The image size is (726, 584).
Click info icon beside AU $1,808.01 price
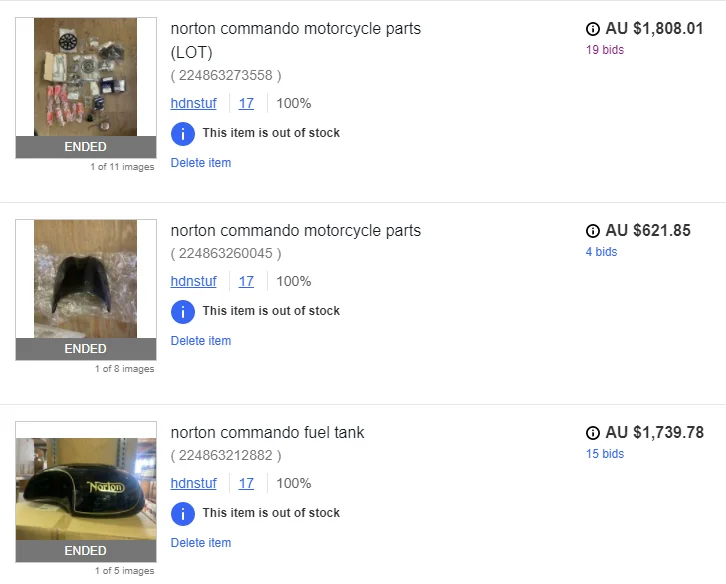click(593, 29)
